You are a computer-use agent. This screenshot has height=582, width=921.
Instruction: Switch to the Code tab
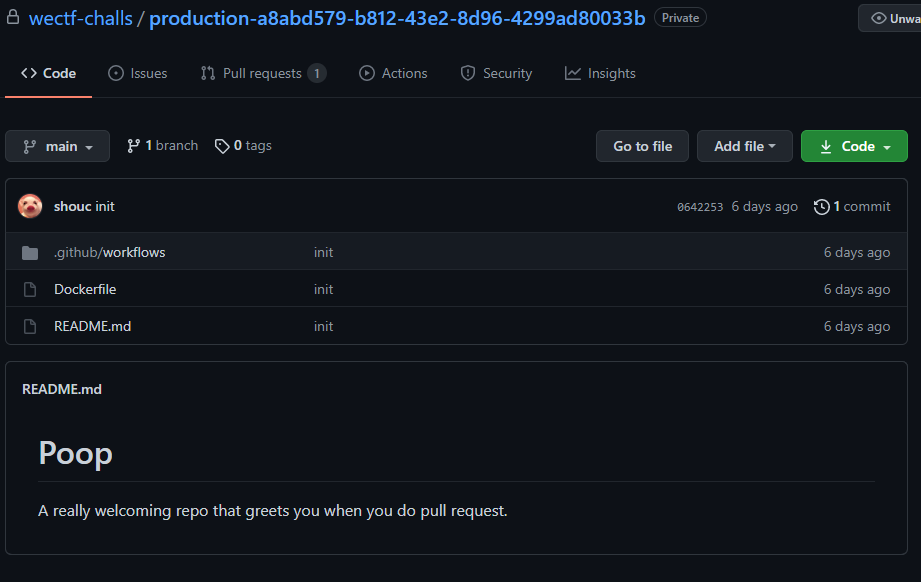[x=48, y=73]
